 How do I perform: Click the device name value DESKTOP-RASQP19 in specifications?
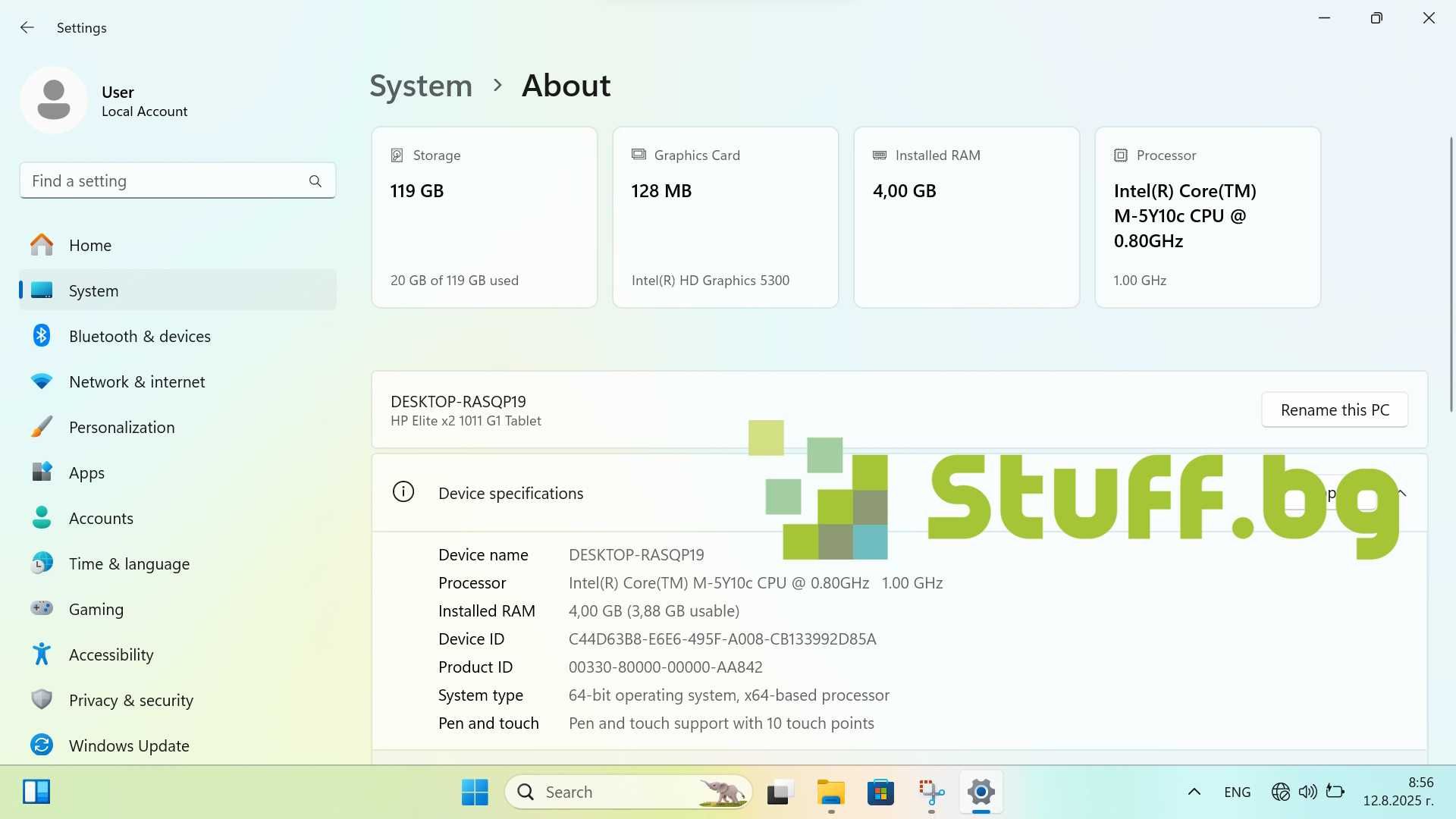pyautogui.click(x=636, y=555)
